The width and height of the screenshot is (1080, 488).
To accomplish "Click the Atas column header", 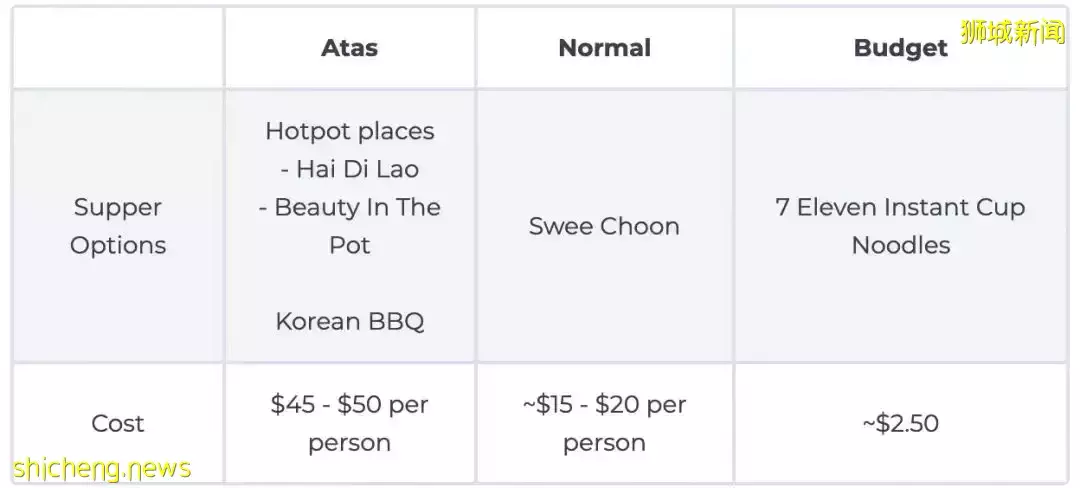I will (x=349, y=48).
